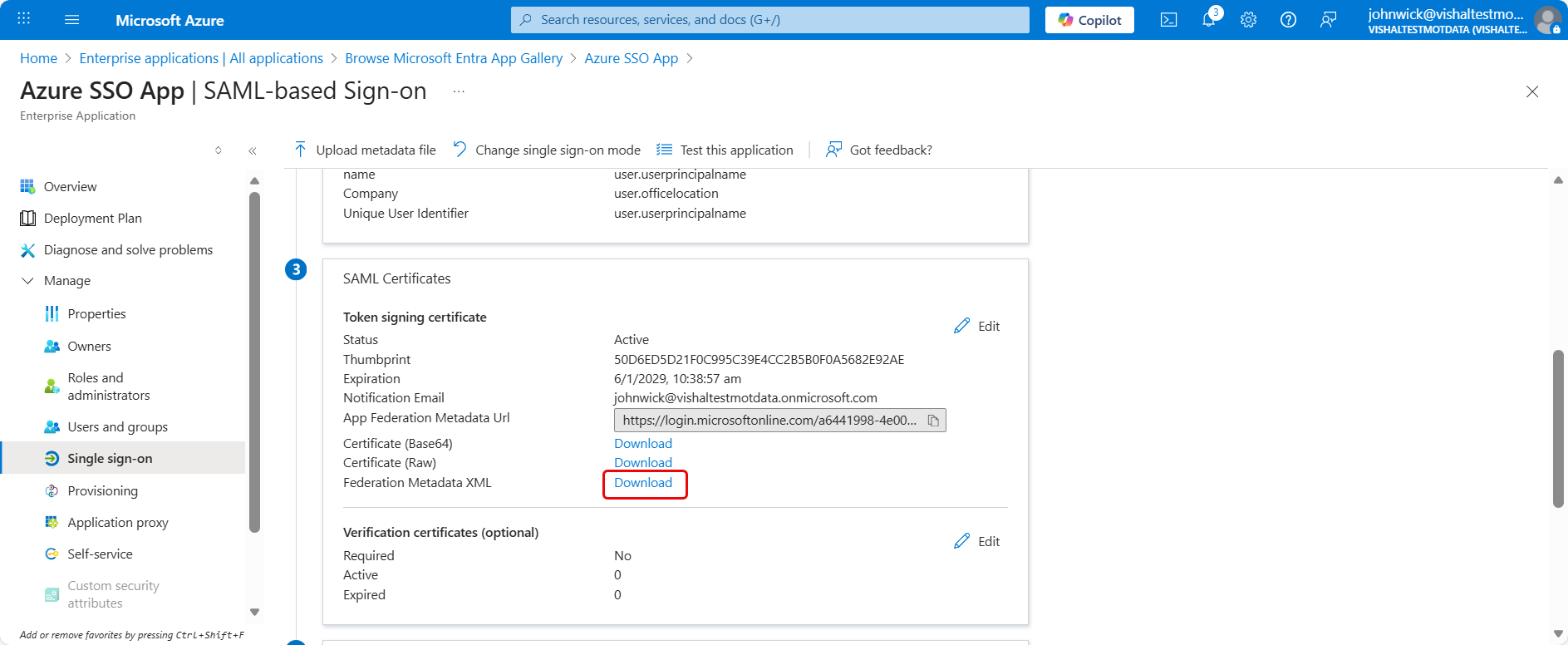Image resolution: width=1568 pixels, height=645 pixels.
Task: Open Browse Microsoft Entra App Gallery breadcrumb
Action: (x=454, y=58)
